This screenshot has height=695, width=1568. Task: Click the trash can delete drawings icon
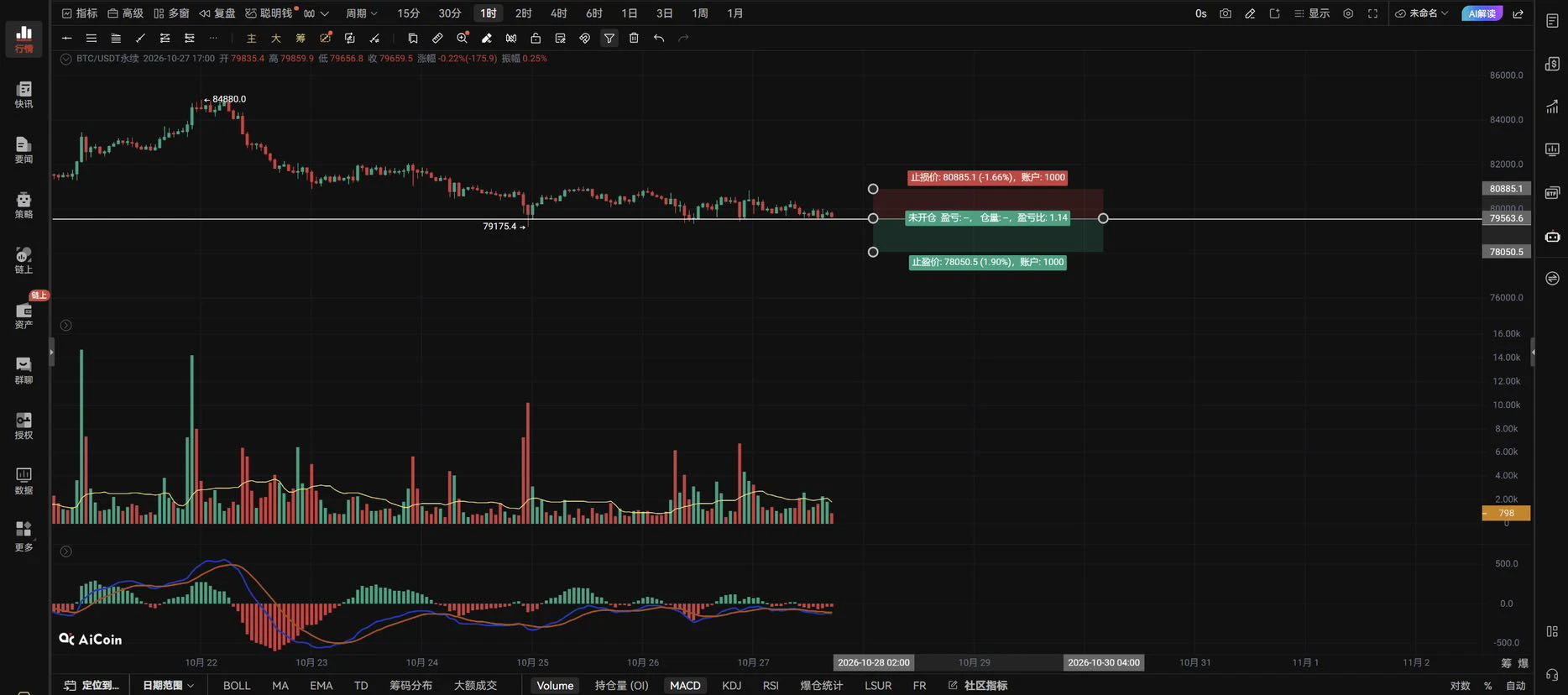(x=634, y=38)
